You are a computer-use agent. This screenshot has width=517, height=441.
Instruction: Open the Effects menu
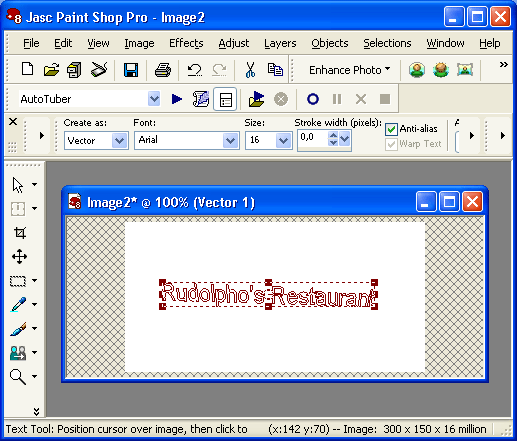click(186, 43)
